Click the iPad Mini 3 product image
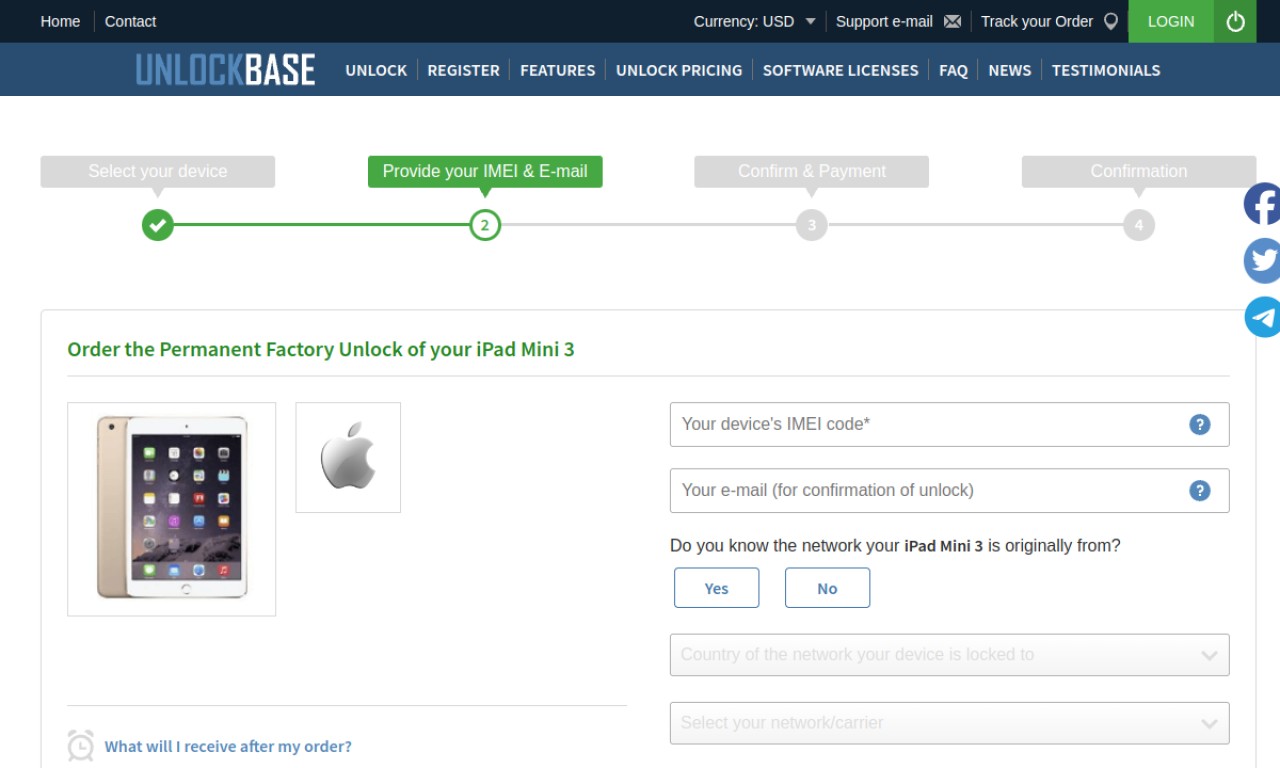The height and width of the screenshot is (768, 1280). [x=172, y=509]
